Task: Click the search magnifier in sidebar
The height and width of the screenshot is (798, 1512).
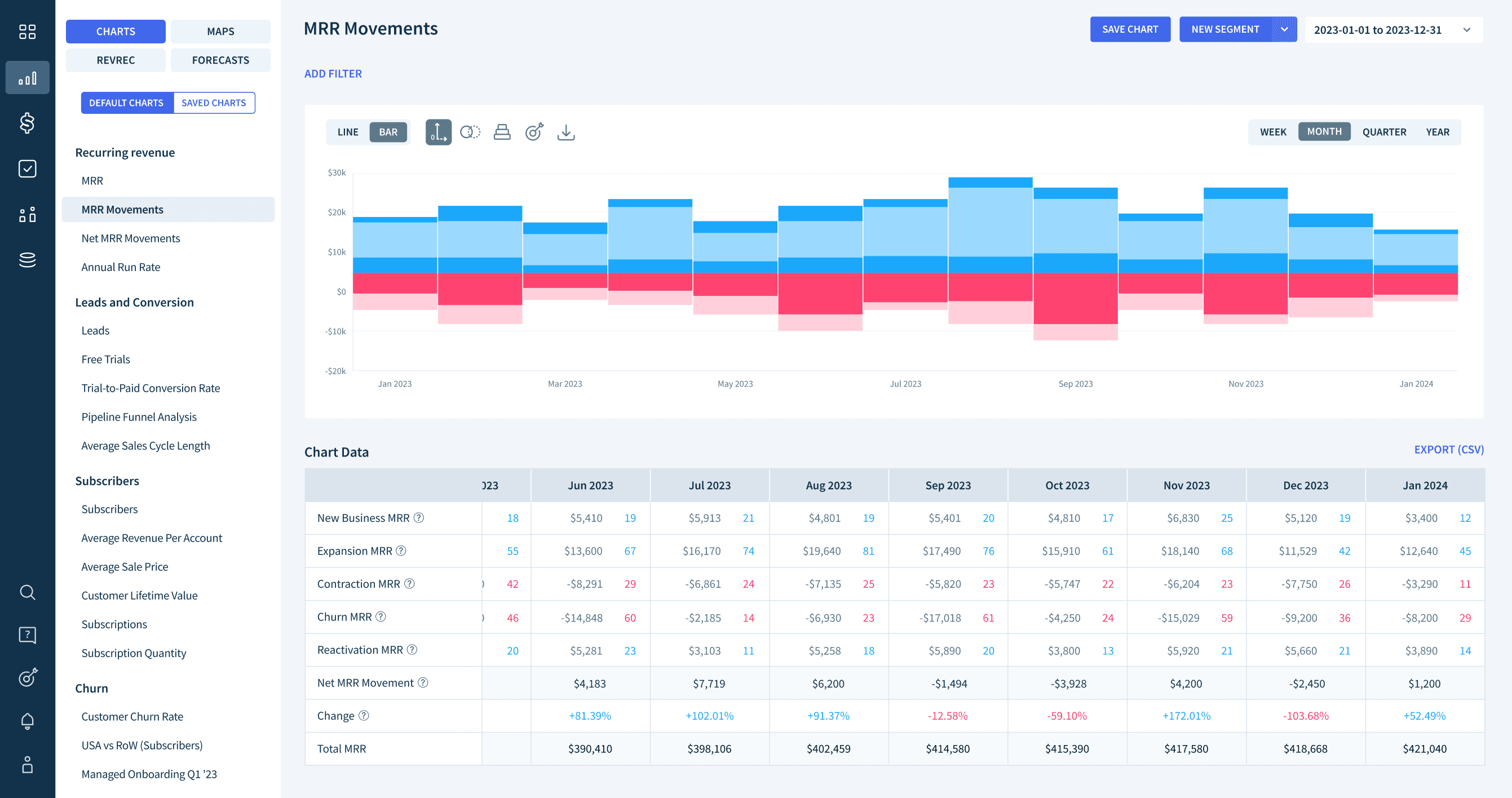Action: pyautogui.click(x=27, y=592)
